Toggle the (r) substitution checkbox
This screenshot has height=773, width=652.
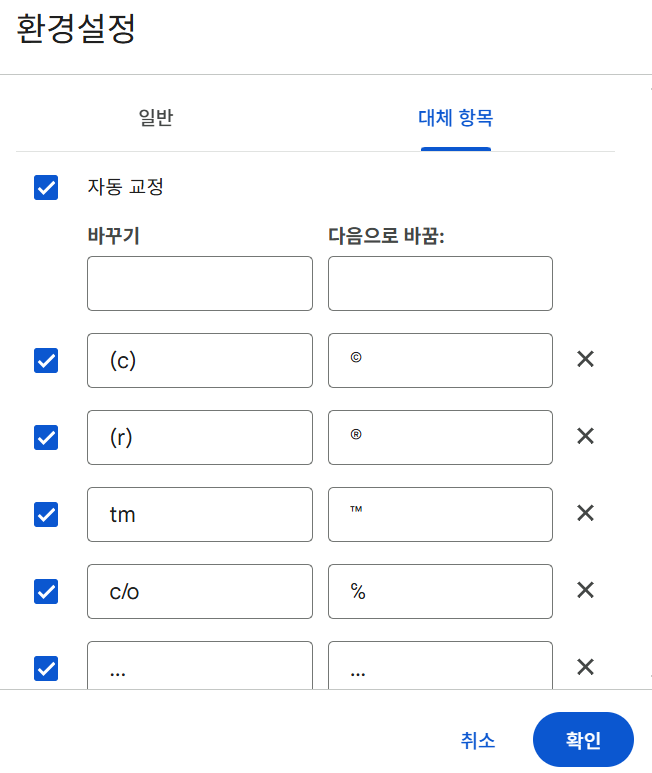click(46, 437)
